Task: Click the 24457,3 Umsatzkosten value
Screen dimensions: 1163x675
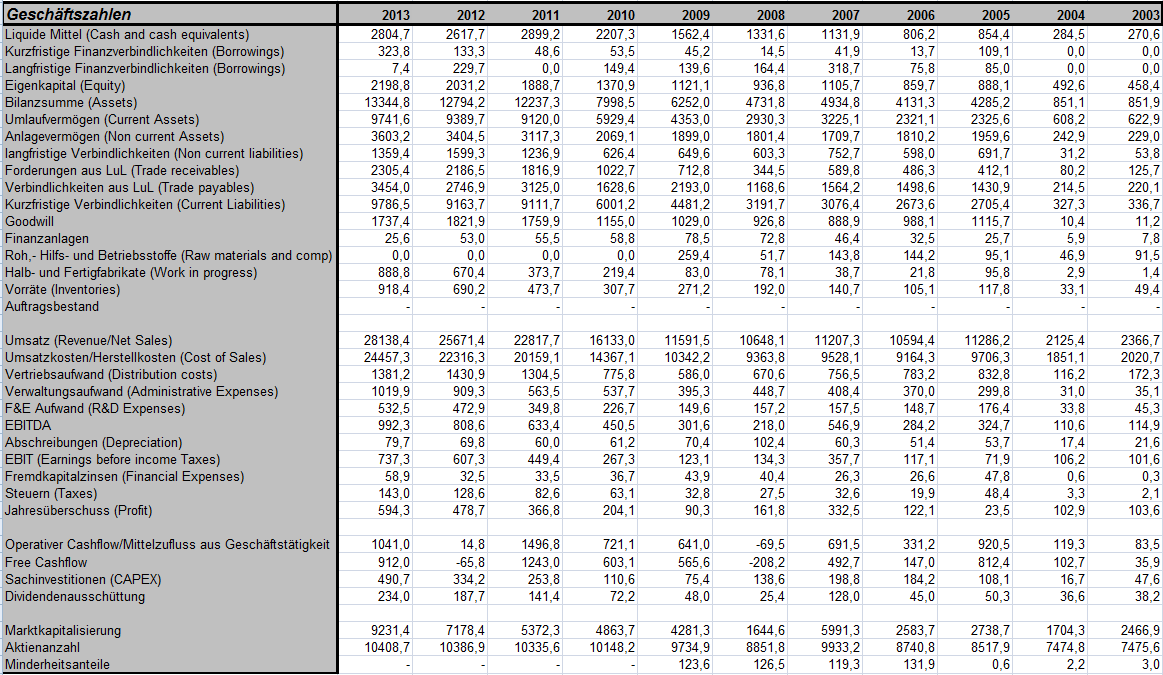Action: 387,358
